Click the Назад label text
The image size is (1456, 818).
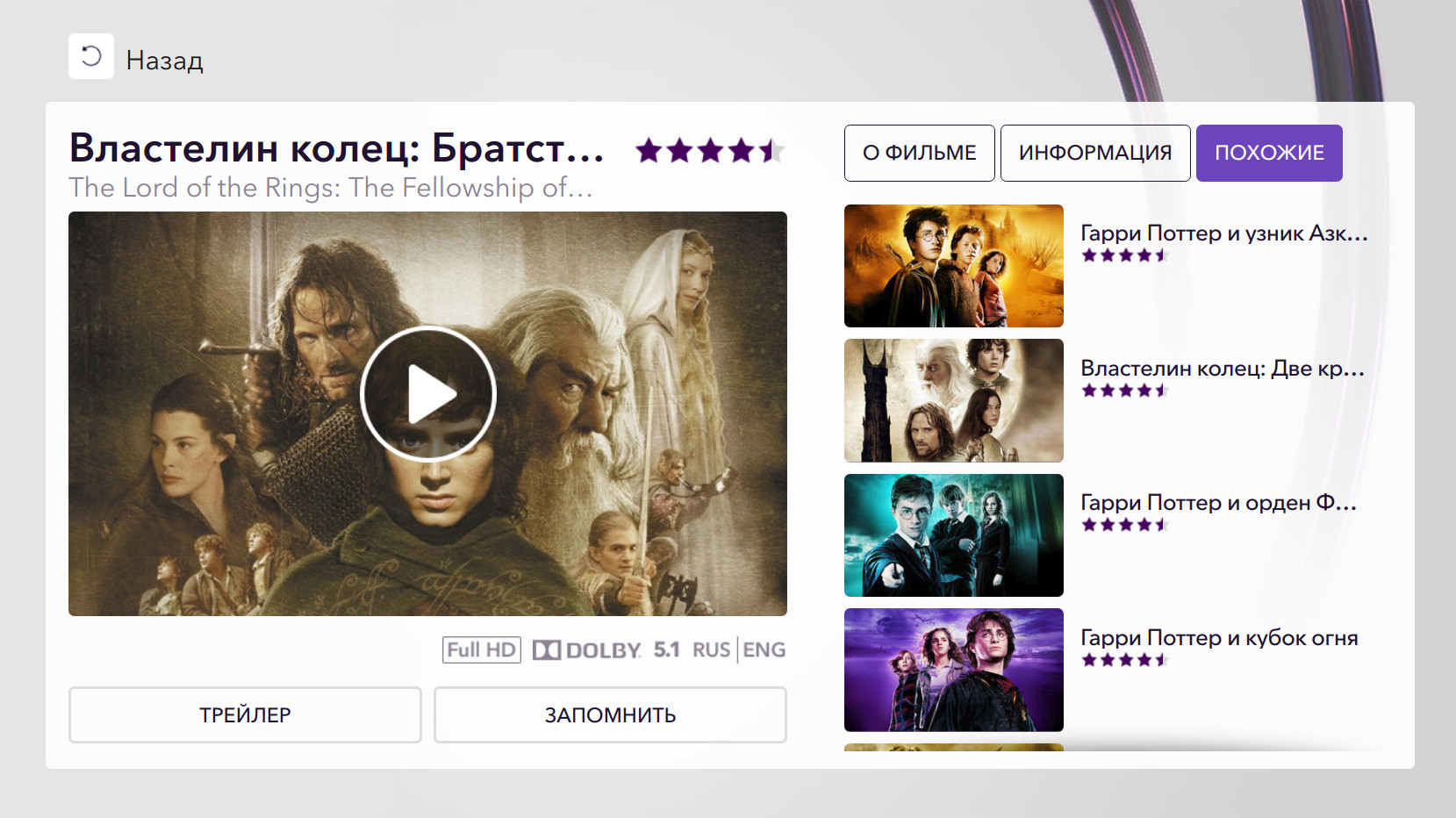point(165,61)
